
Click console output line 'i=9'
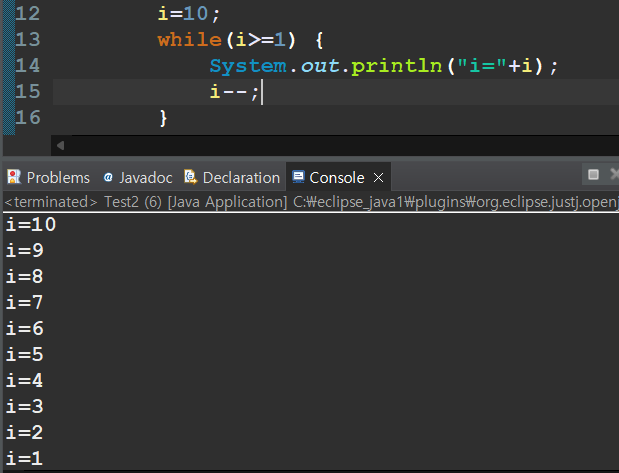[x=24, y=251]
